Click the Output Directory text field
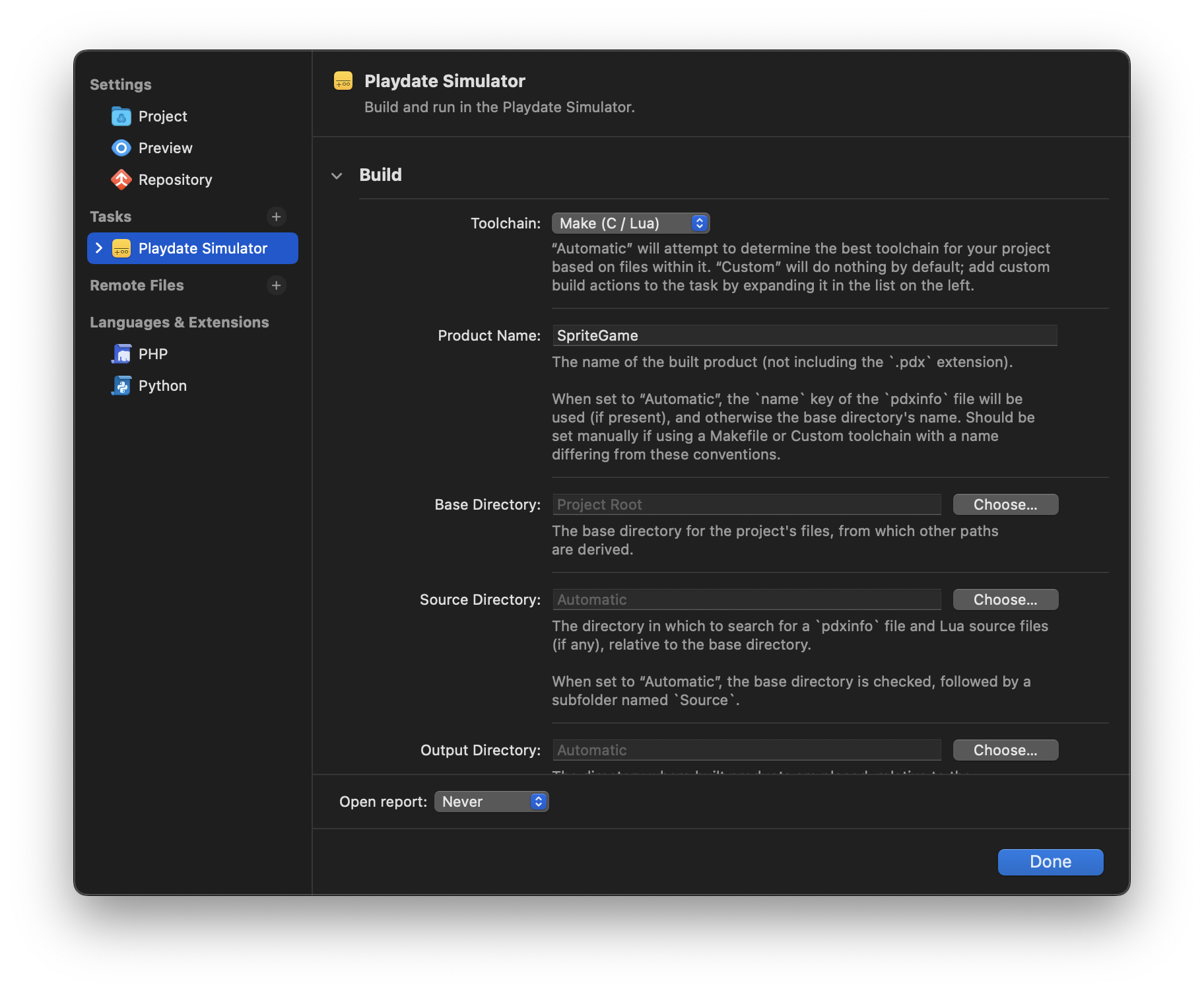The height and width of the screenshot is (993, 1204). pos(747,750)
